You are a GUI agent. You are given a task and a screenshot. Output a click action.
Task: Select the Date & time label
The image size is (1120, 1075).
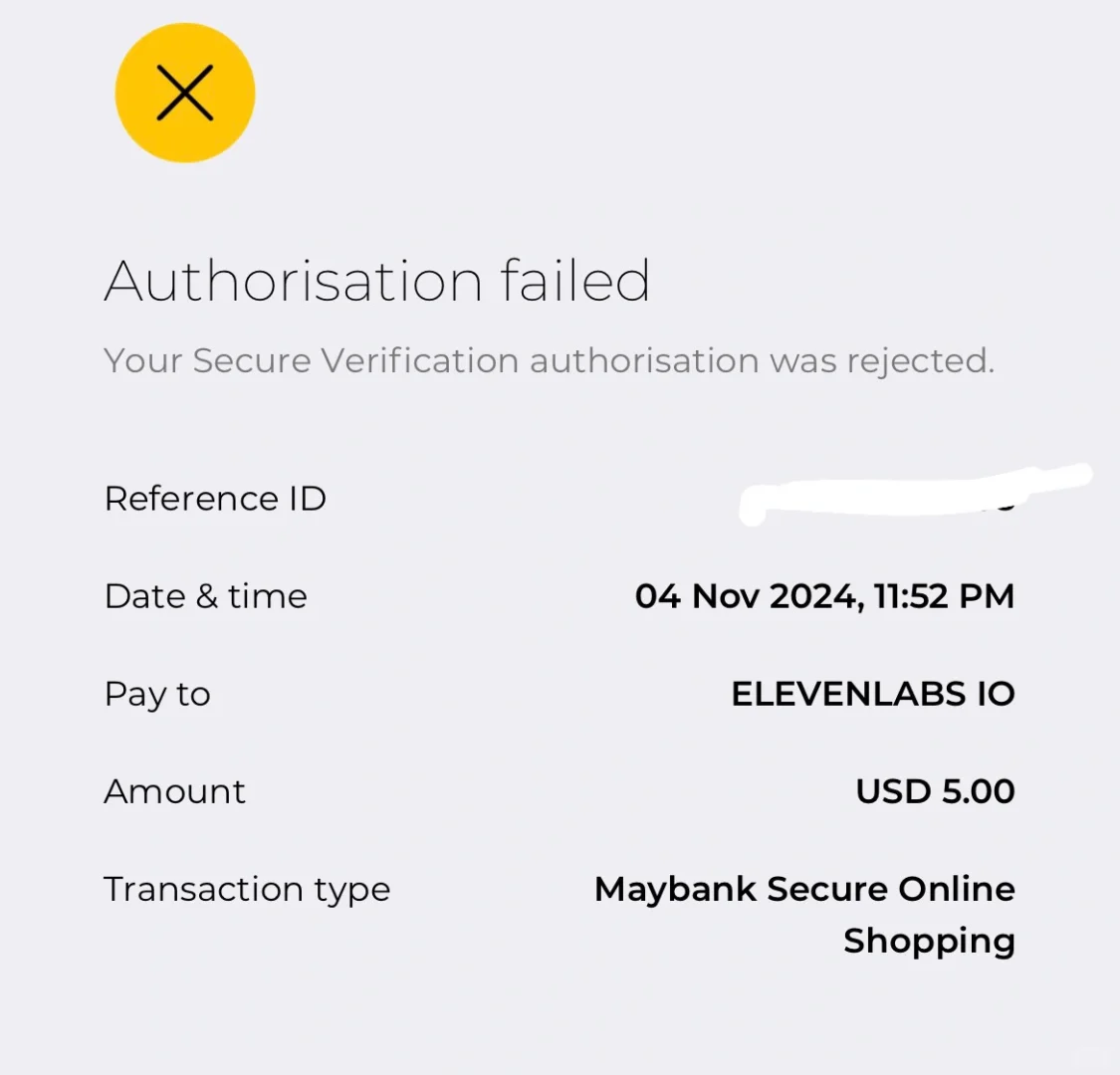click(206, 596)
